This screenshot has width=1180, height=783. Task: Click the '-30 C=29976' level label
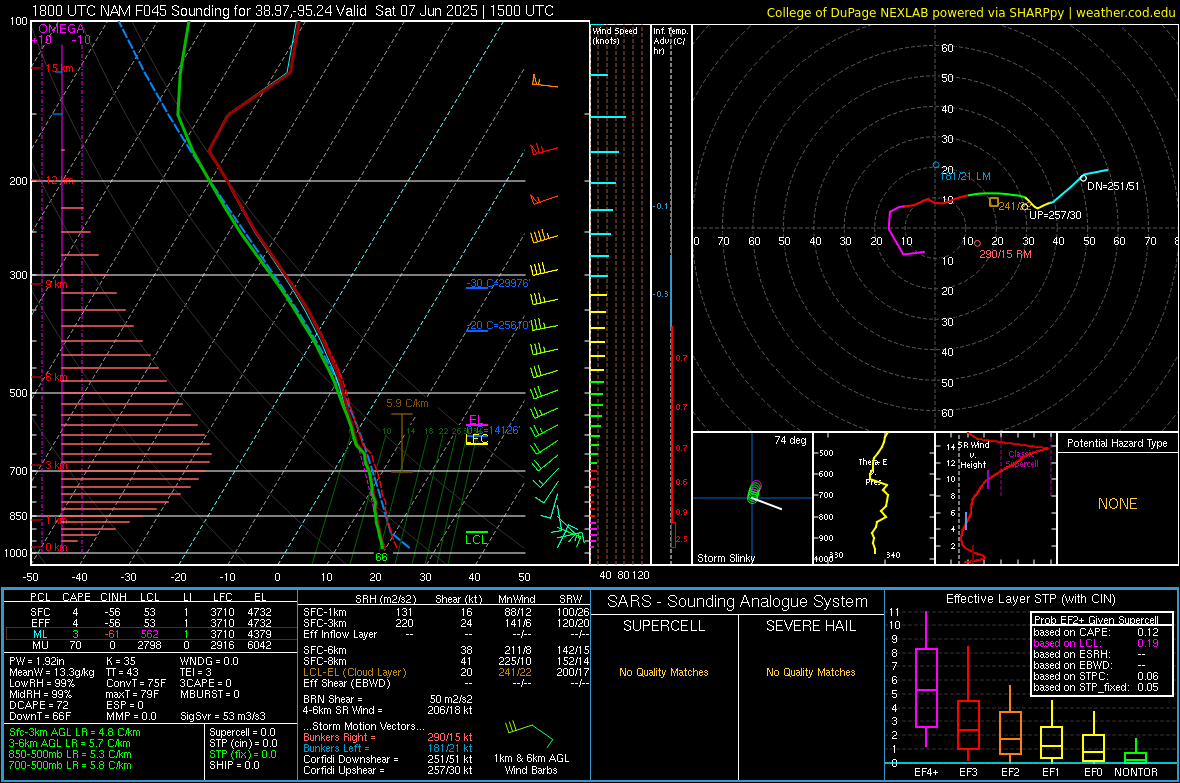coord(497,283)
